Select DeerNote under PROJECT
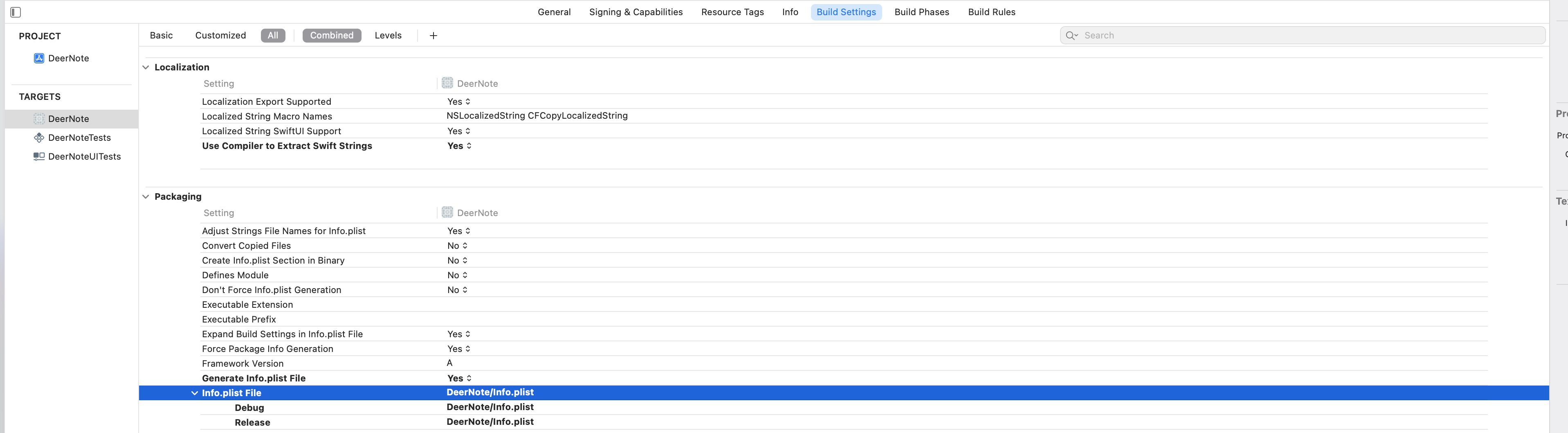The height and width of the screenshot is (433, 1568). [68, 59]
